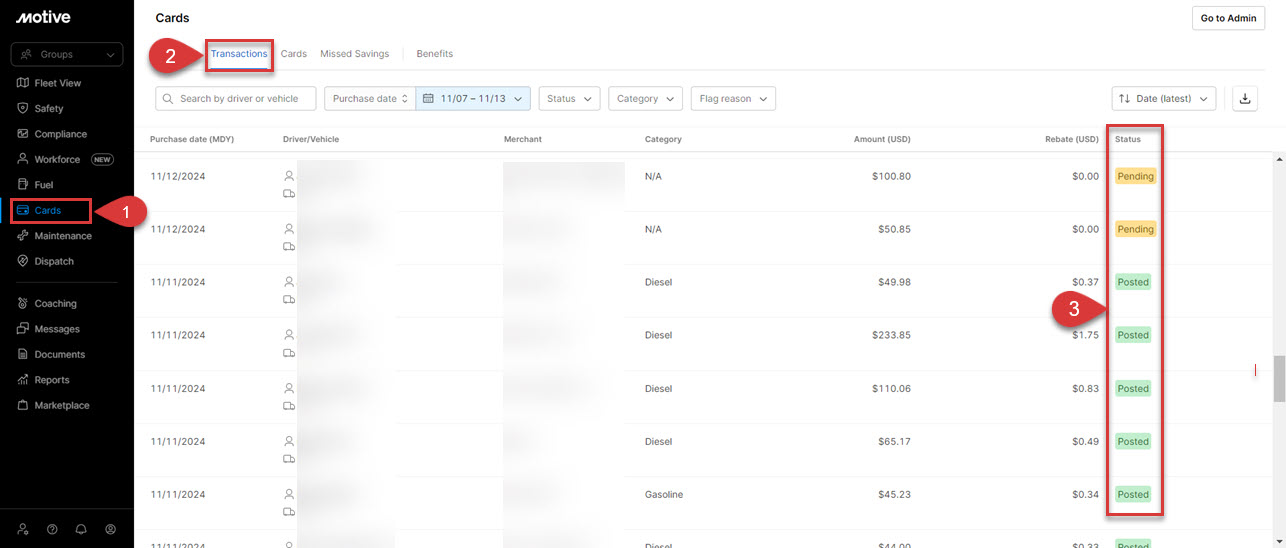Click the Go to Admin button
This screenshot has width=1286, height=548.
pos(1228,18)
